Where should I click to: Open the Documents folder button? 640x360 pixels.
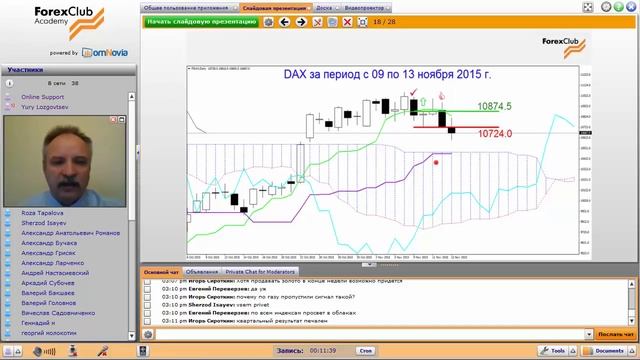pyautogui.click(x=605, y=351)
